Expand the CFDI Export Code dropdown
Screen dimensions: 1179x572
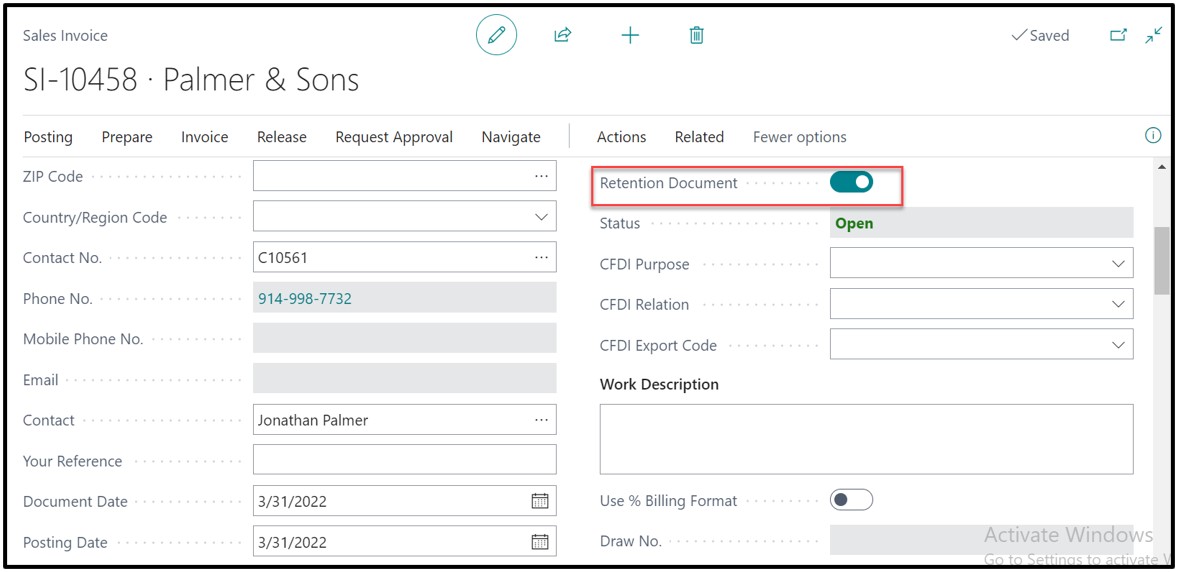coord(1118,345)
